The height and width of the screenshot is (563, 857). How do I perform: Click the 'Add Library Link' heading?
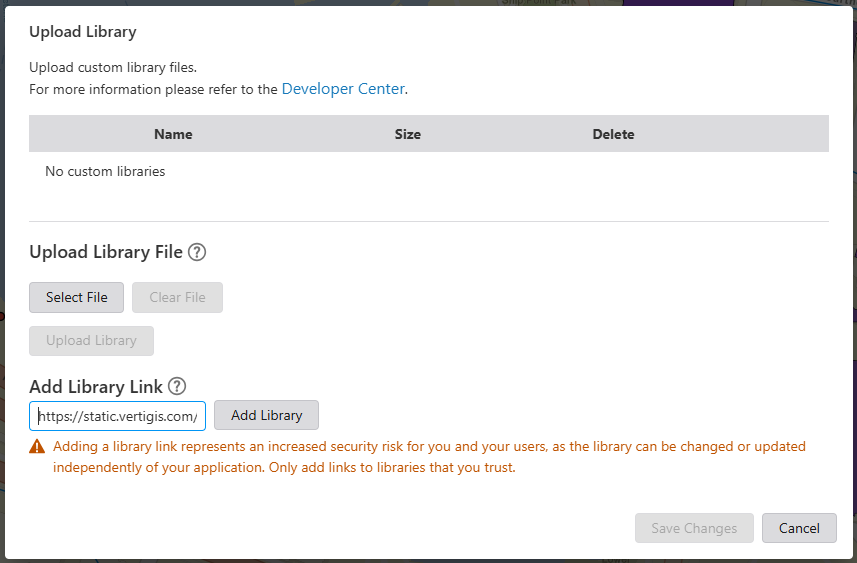click(96, 386)
